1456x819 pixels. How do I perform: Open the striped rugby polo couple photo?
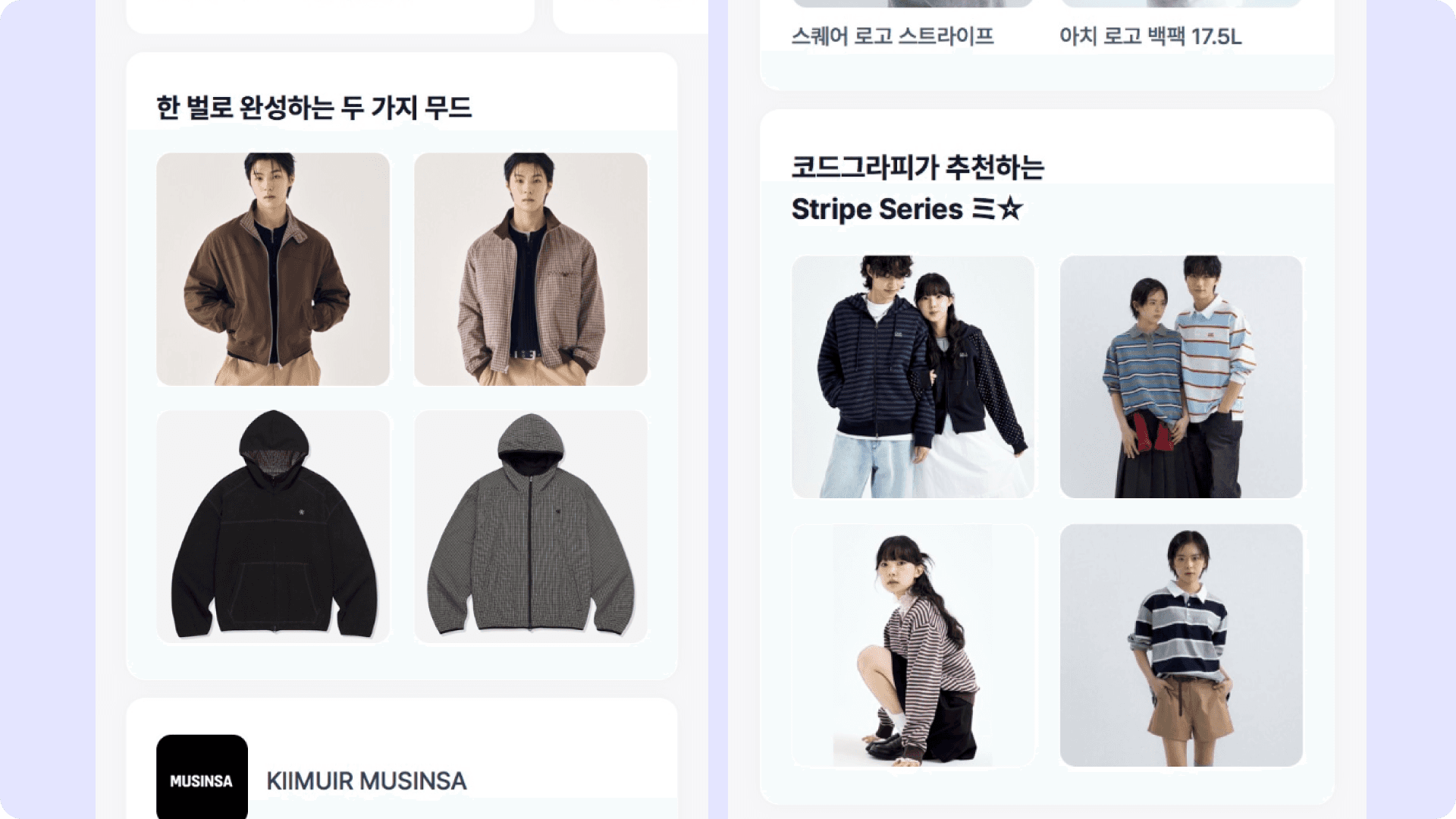click(x=1181, y=377)
